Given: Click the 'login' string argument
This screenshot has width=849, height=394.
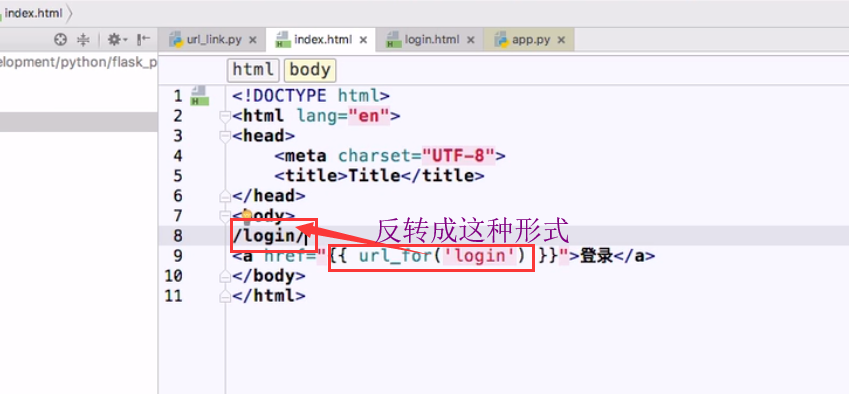Looking at the screenshot, I should pyautogui.click(x=479, y=256).
